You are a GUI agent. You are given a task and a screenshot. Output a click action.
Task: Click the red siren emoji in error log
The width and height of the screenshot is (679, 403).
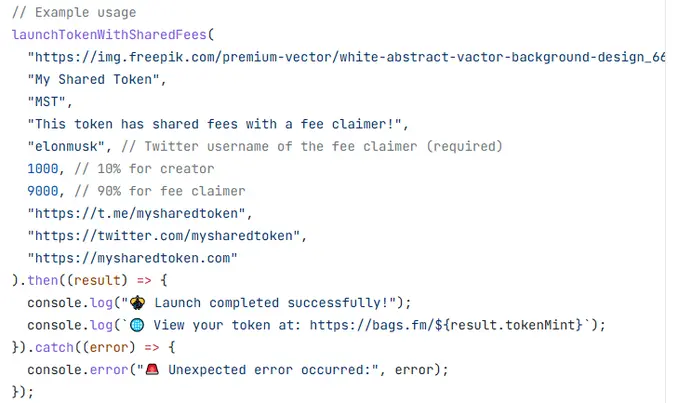[x=152, y=369]
